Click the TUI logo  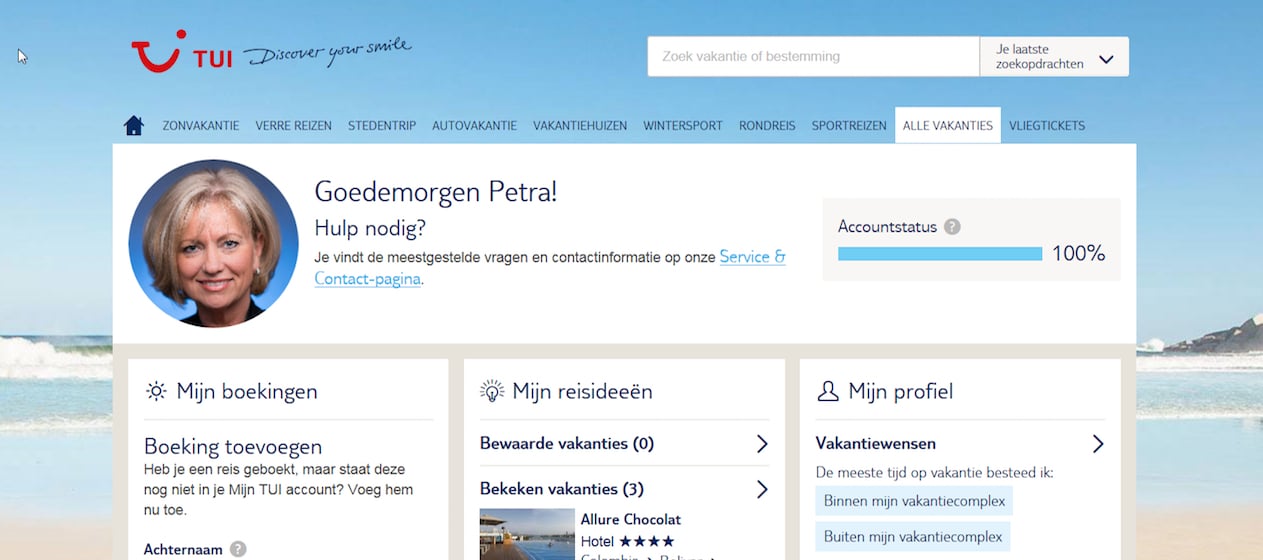(x=181, y=52)
